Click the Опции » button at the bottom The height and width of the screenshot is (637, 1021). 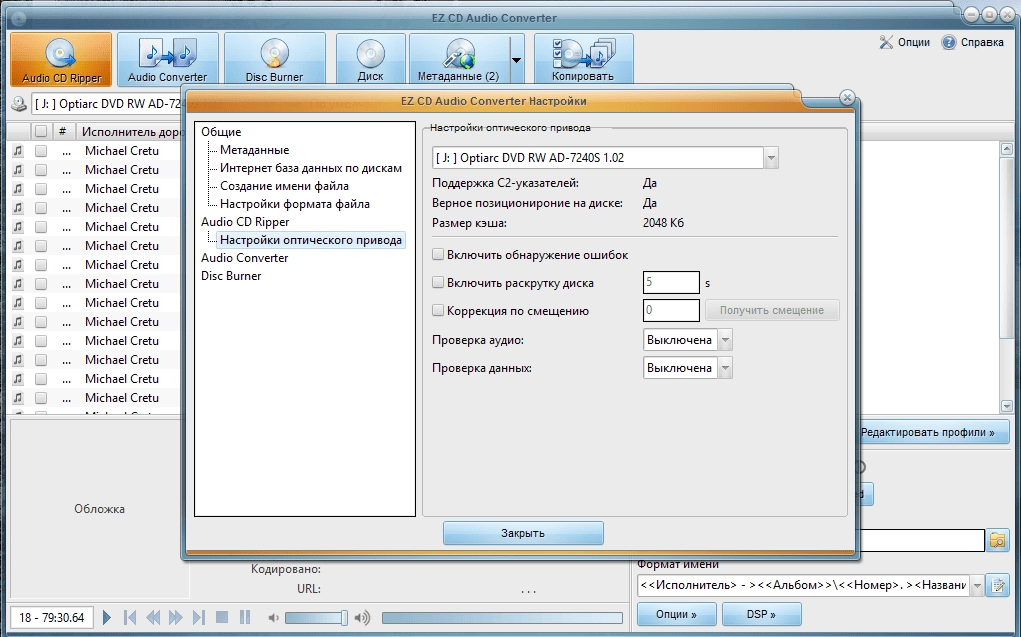point(677,614)
